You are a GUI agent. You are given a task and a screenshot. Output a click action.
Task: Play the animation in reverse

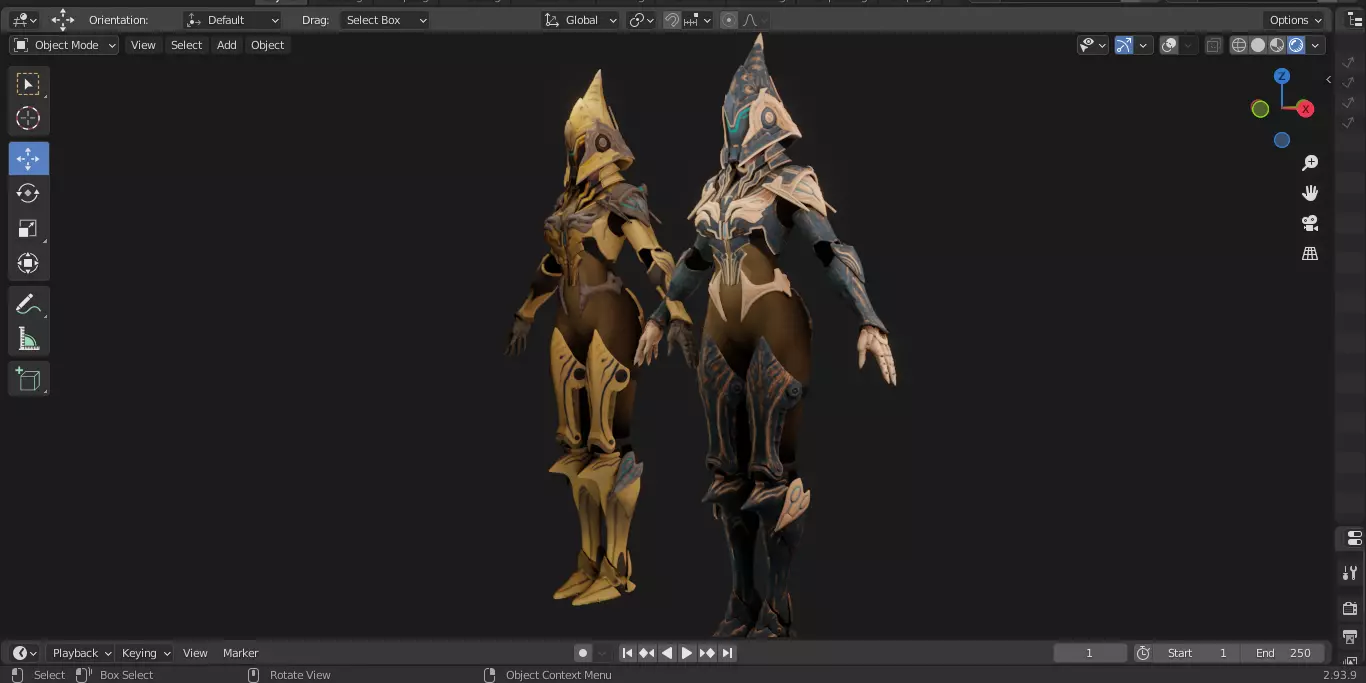[x=667, y=653]
